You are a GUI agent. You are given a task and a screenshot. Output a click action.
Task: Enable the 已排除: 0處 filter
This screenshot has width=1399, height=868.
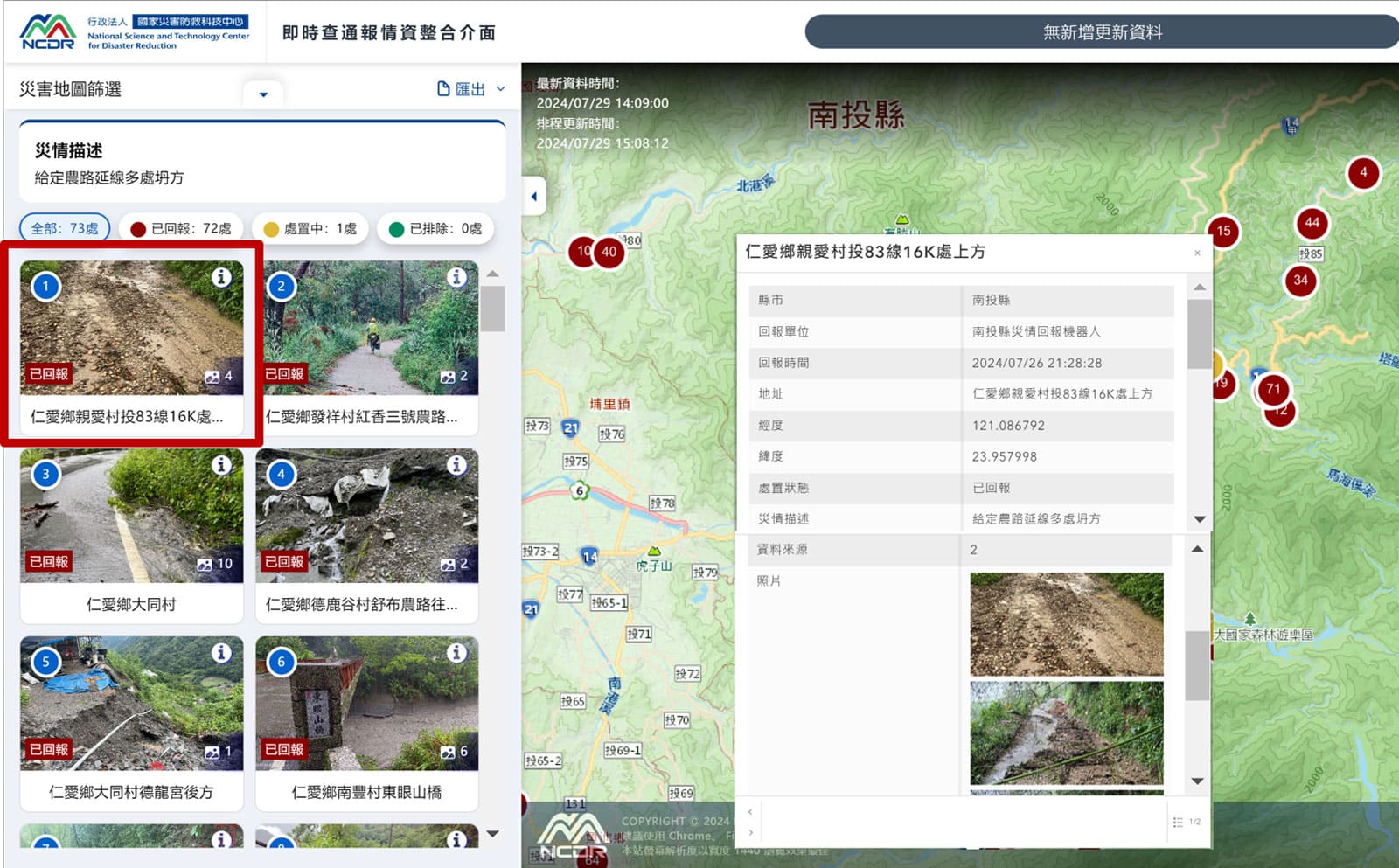pyautogui.click(x=435, y=229)
